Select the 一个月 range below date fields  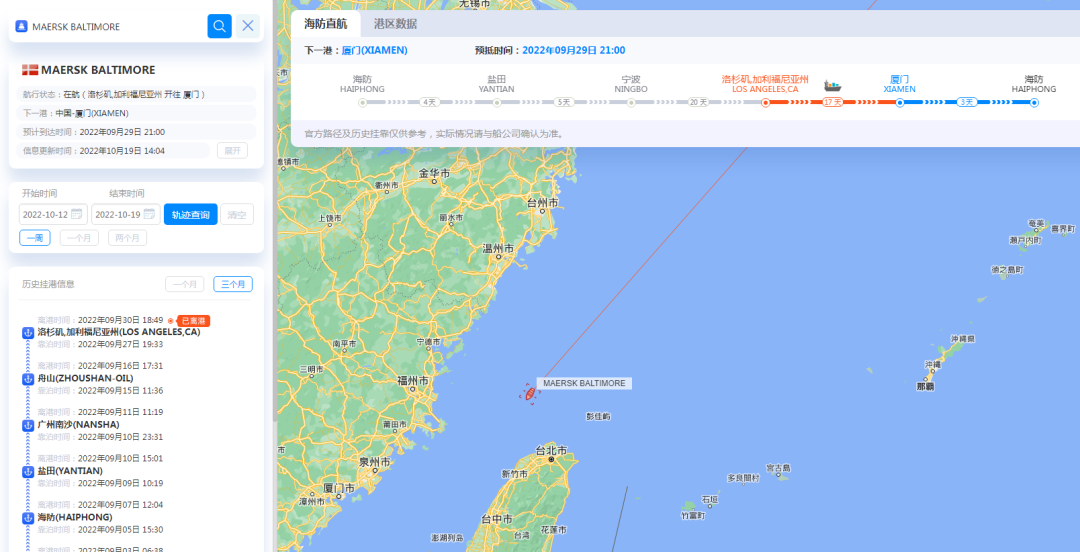[x=79, y=238]
